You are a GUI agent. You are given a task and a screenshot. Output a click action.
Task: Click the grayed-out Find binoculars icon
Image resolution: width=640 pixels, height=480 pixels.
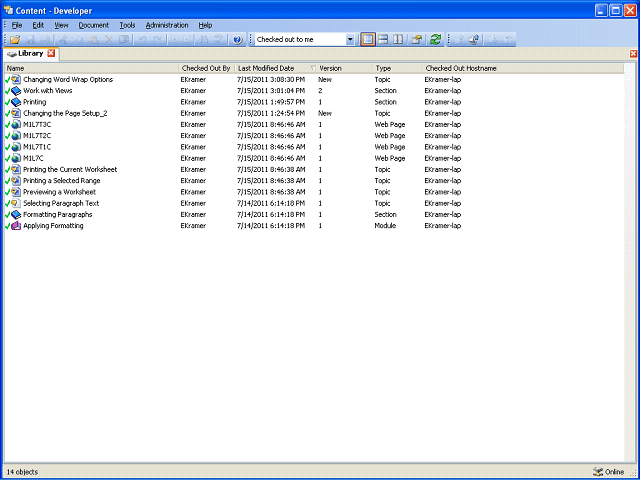point(202,40)
